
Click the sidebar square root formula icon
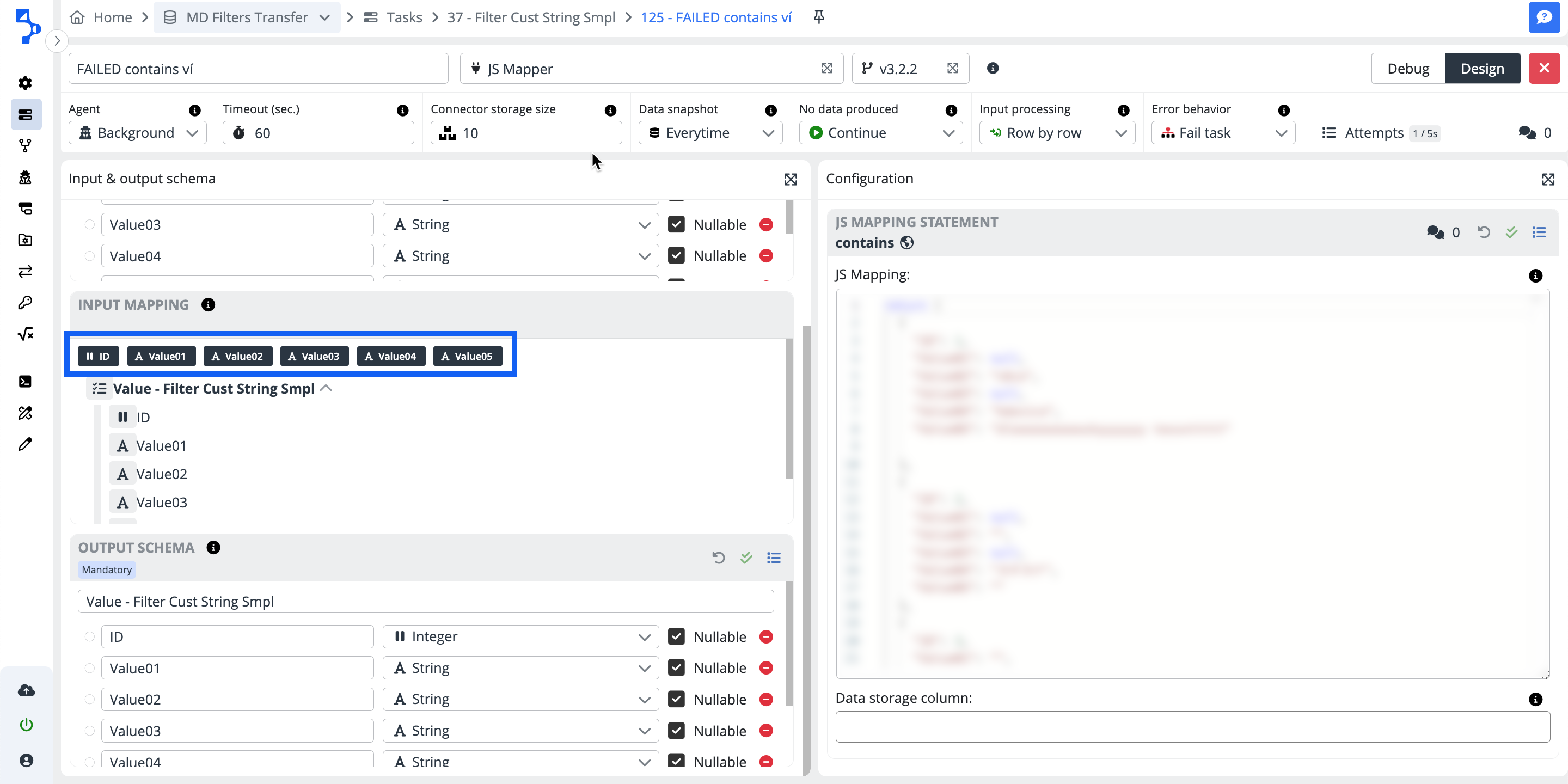coord(26,334)
